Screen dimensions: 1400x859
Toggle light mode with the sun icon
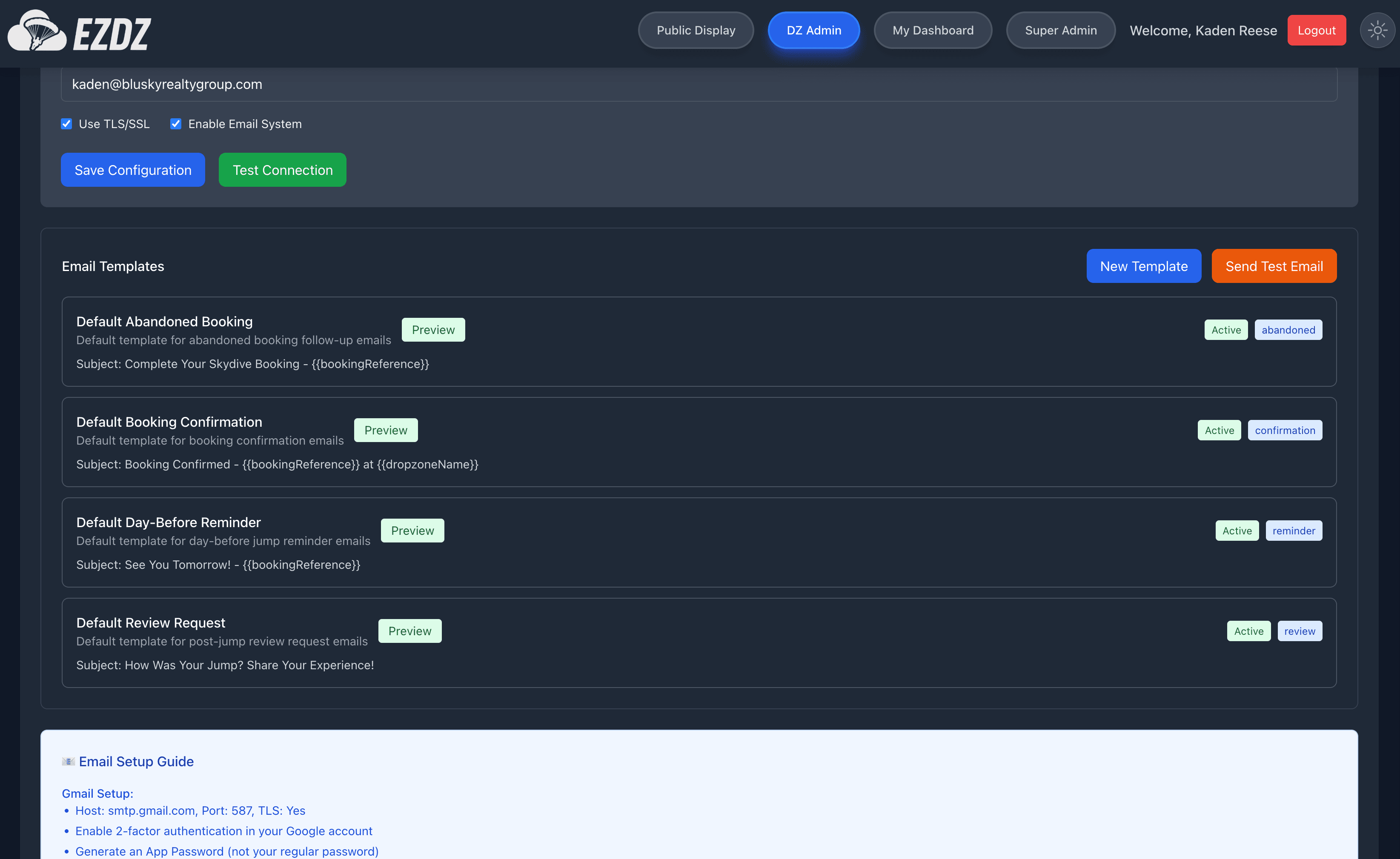click(1378, 30)
